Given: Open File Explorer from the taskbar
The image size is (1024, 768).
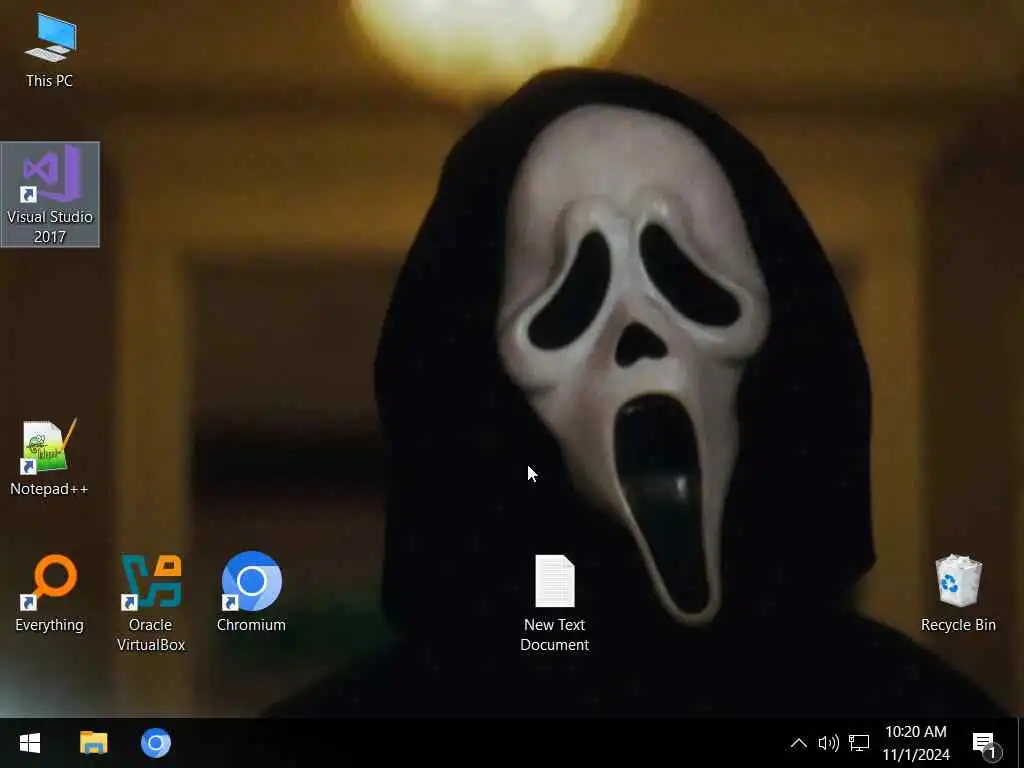Looking at the screenshot, I should (x=93, y=743).
